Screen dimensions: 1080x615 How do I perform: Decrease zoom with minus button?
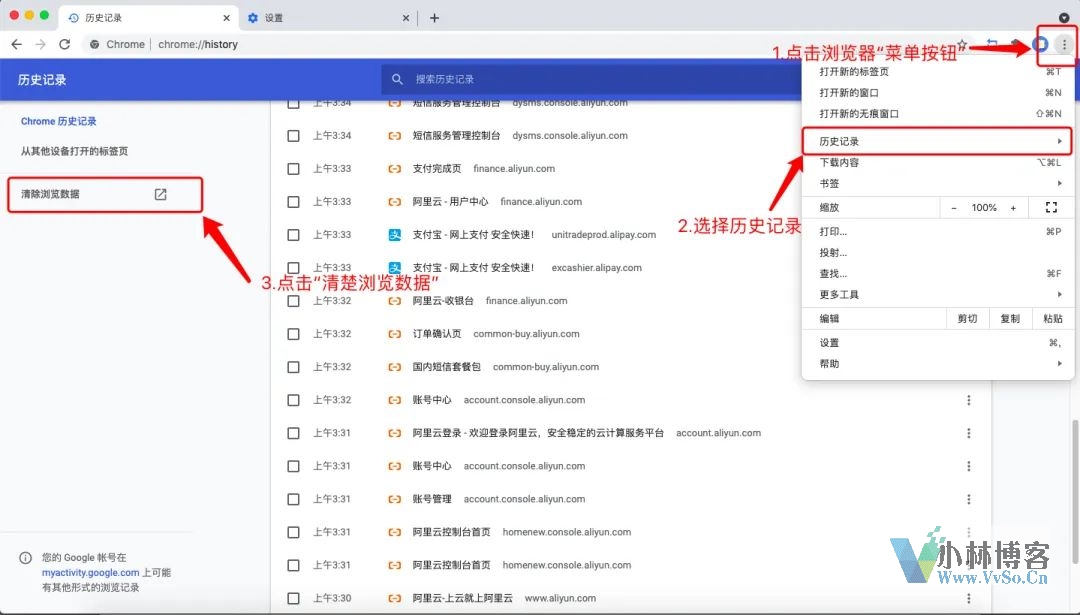pyautogui.click(x=954, y=207)
